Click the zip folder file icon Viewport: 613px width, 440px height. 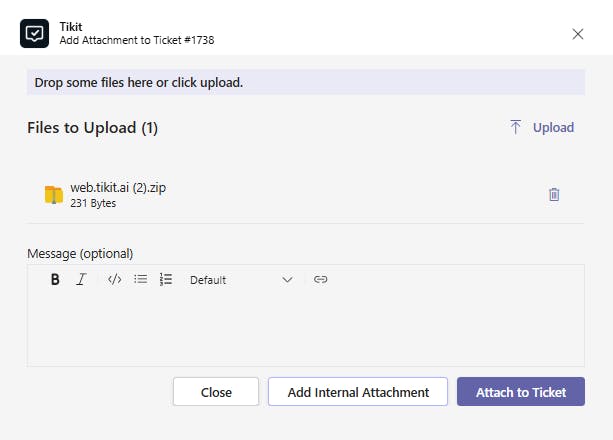(x=54, y=194)
